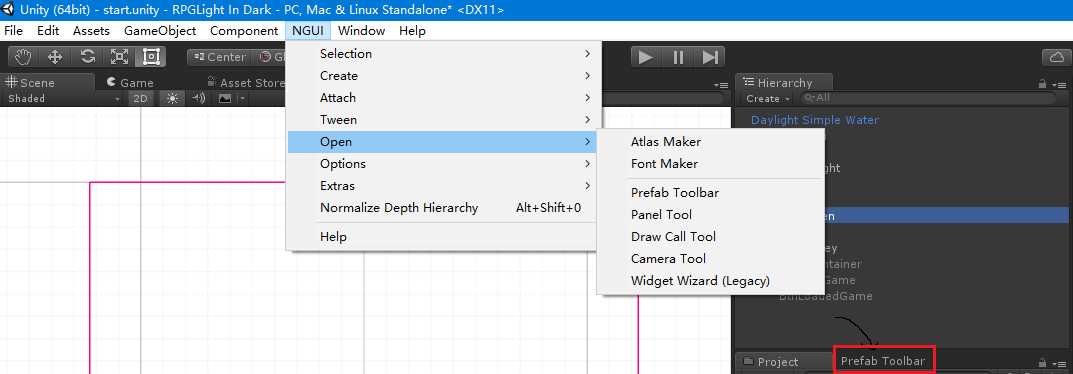Screen dimensions: 1073x374
Task: Open Atlas Maker
Action: [x=711, y=142]
